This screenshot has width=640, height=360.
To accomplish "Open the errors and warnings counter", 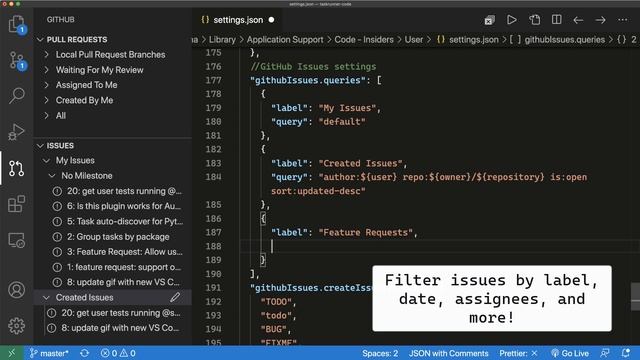I will (x=118, y=353).
